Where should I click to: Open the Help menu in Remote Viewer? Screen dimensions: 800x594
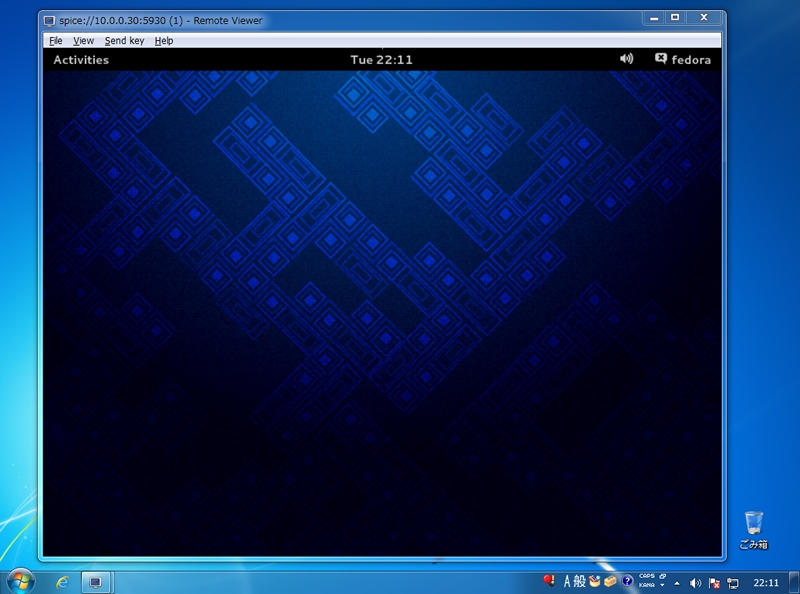click(164, 41)
